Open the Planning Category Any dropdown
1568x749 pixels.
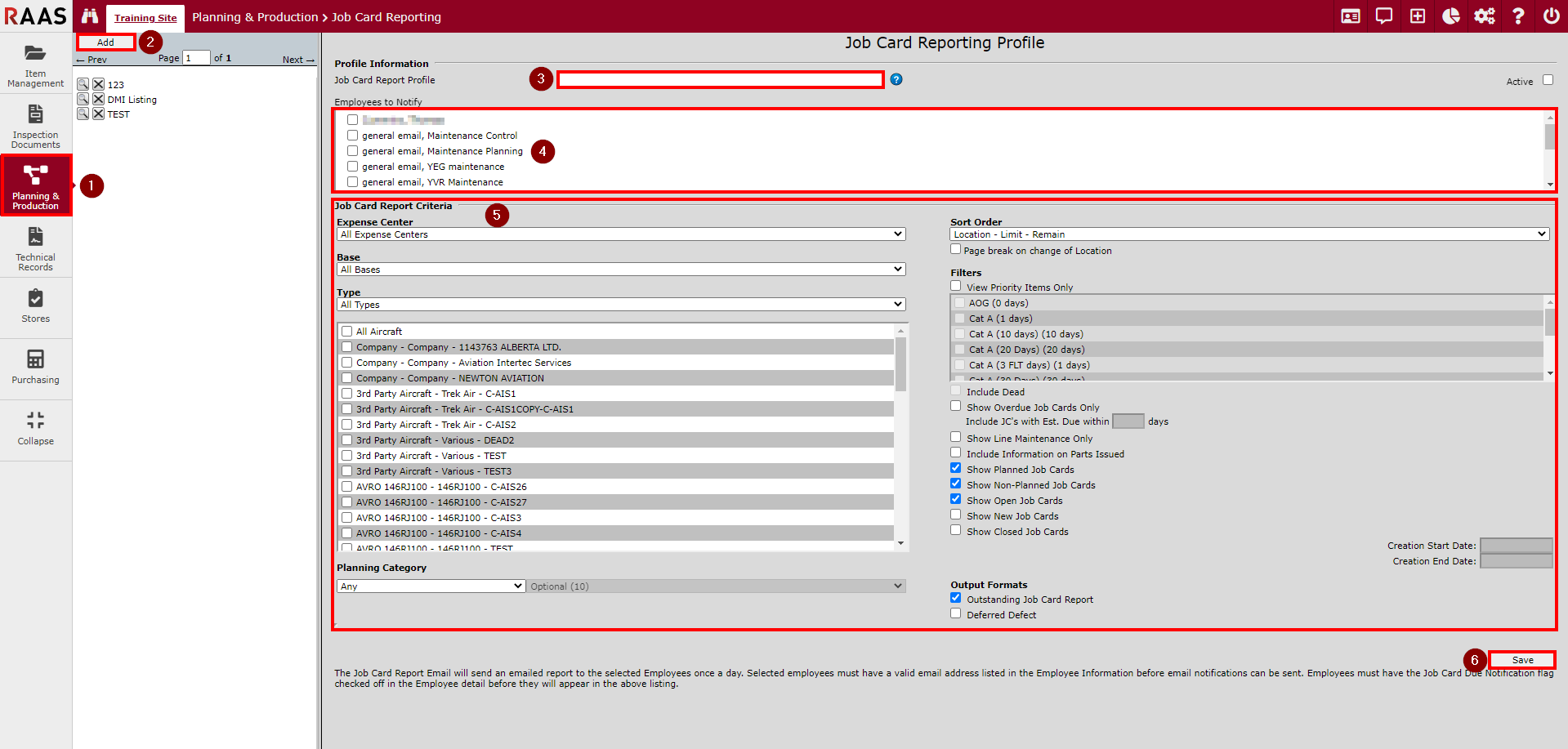[431, 586]
